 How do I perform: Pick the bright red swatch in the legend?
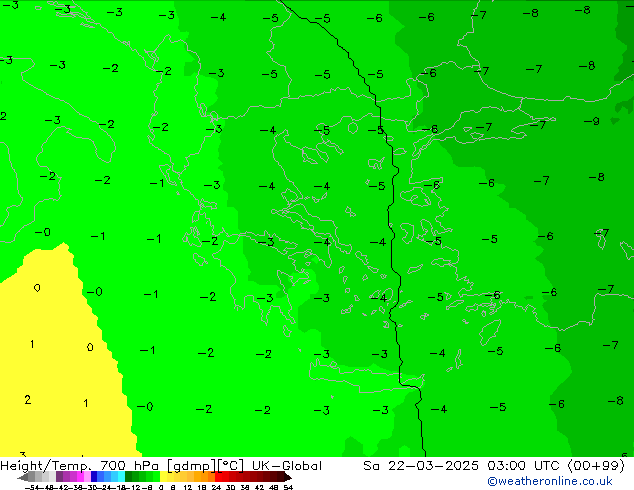[x=218, y=477]
